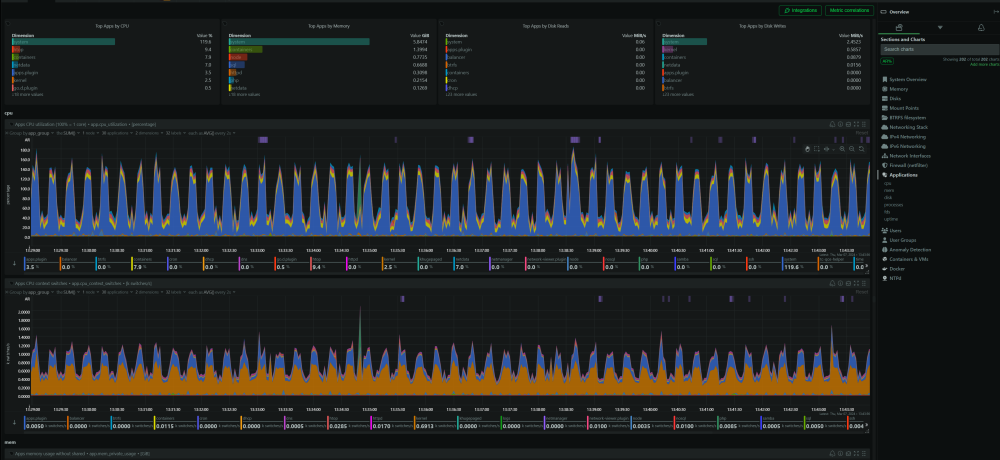Toggle the containers dimension in CPU utilization legend
This screenshot has width=1000, height=460.
[x=143, y=264]
